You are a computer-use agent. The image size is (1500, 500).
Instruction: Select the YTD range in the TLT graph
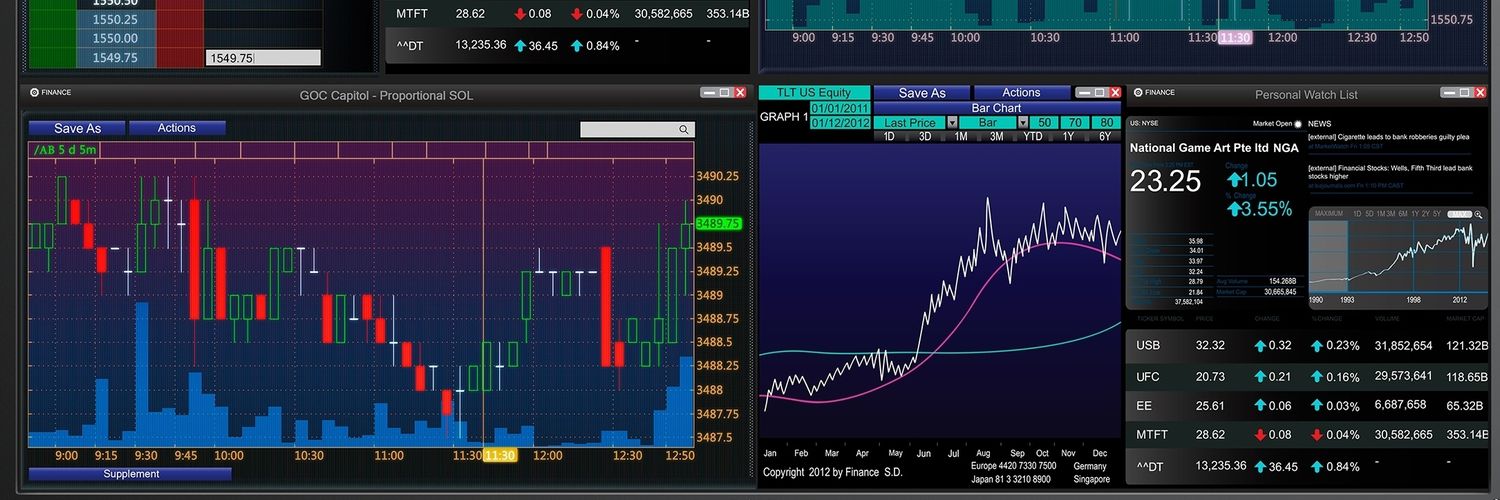(1033, 136)
